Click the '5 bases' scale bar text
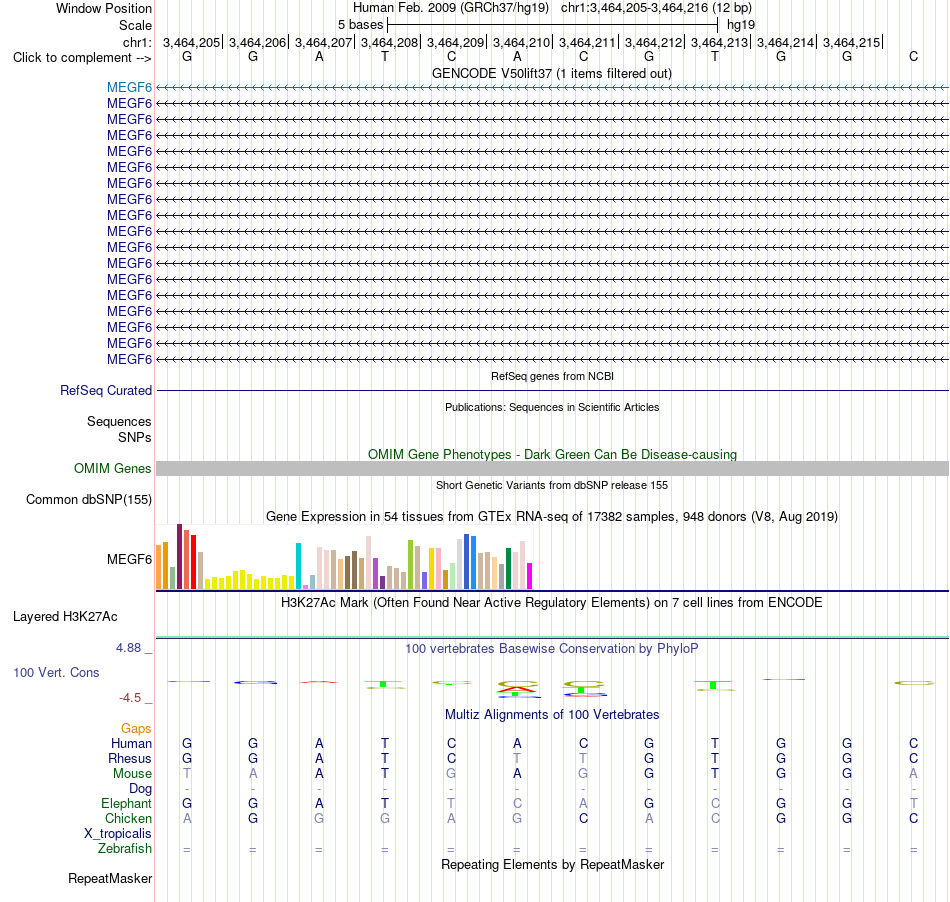 pyautogui.click(x=360, y=25)
